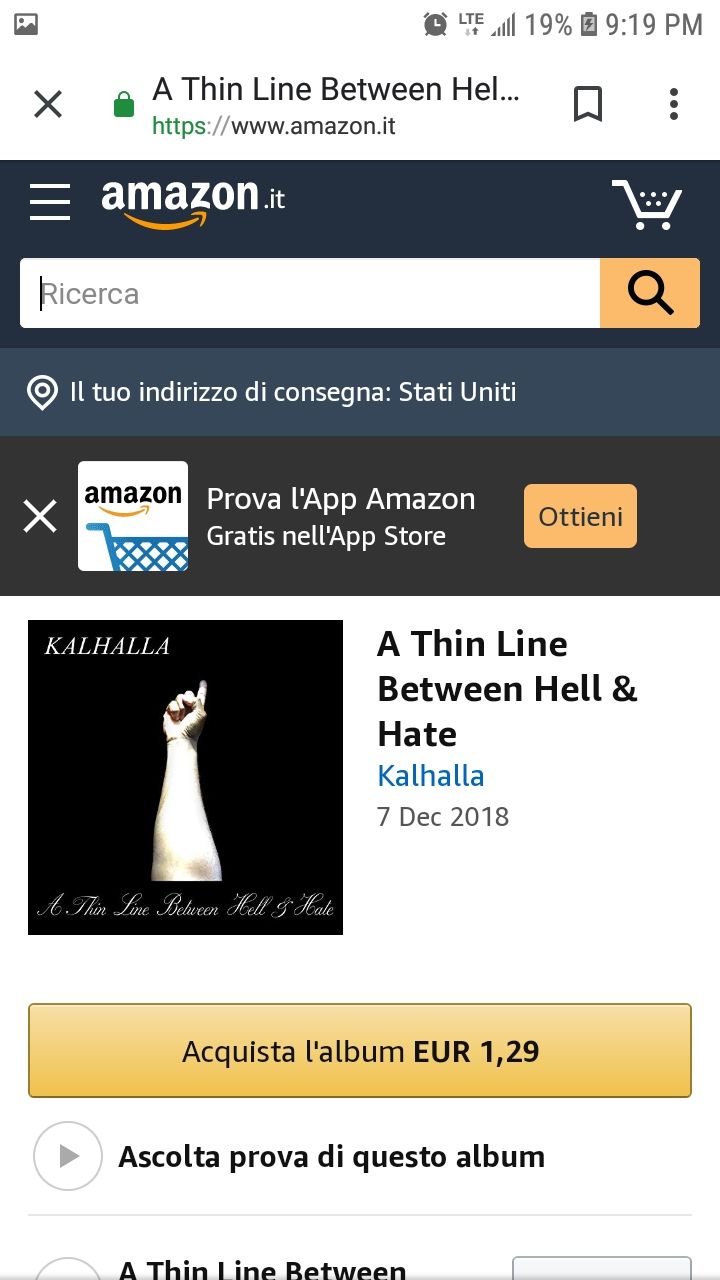Screen dimensions: 720x1280
Task: Dismiss the Amazon App banner
Action: pyautogui.click(x=40, y=516)
